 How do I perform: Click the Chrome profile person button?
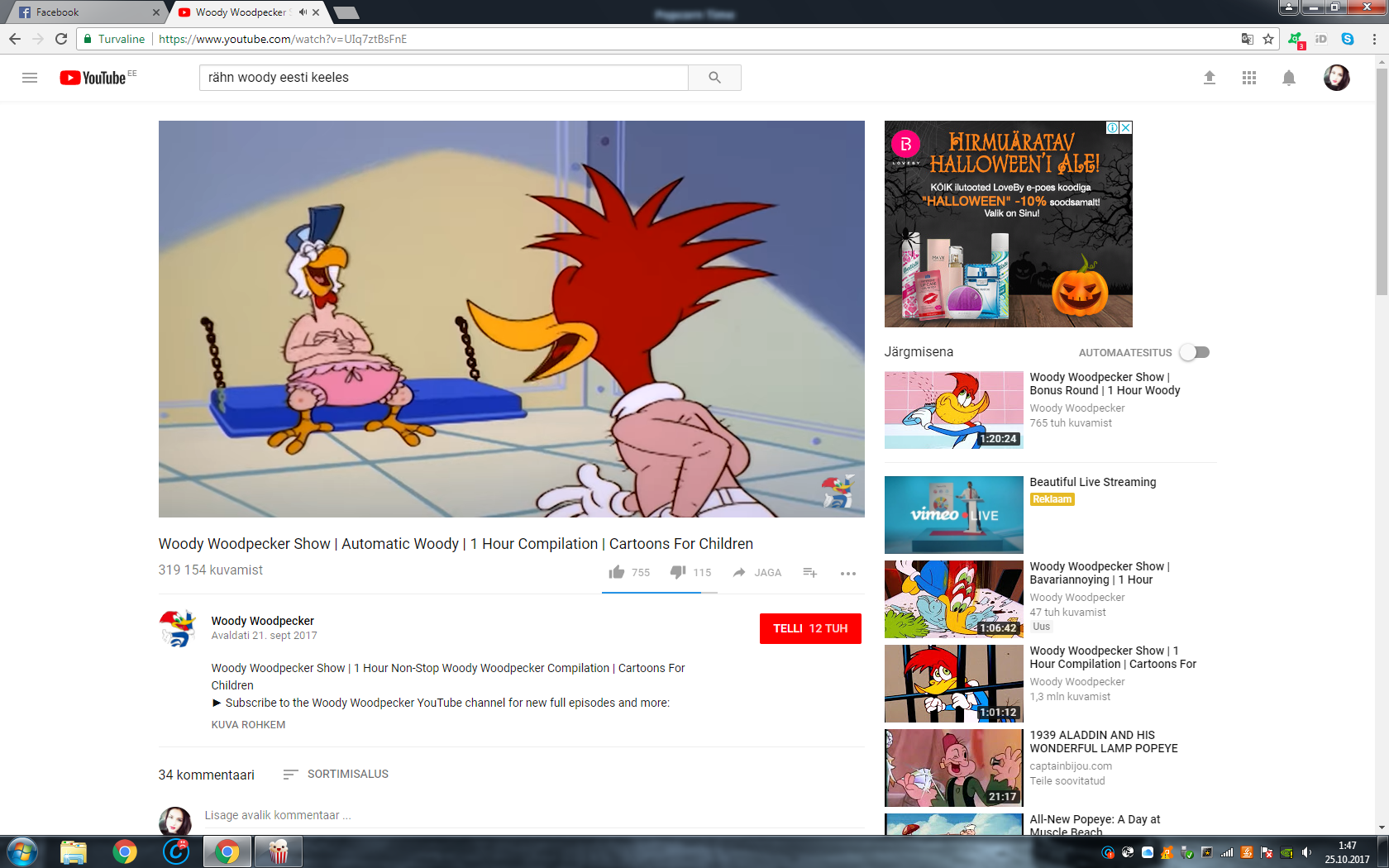click(1288, 7)
